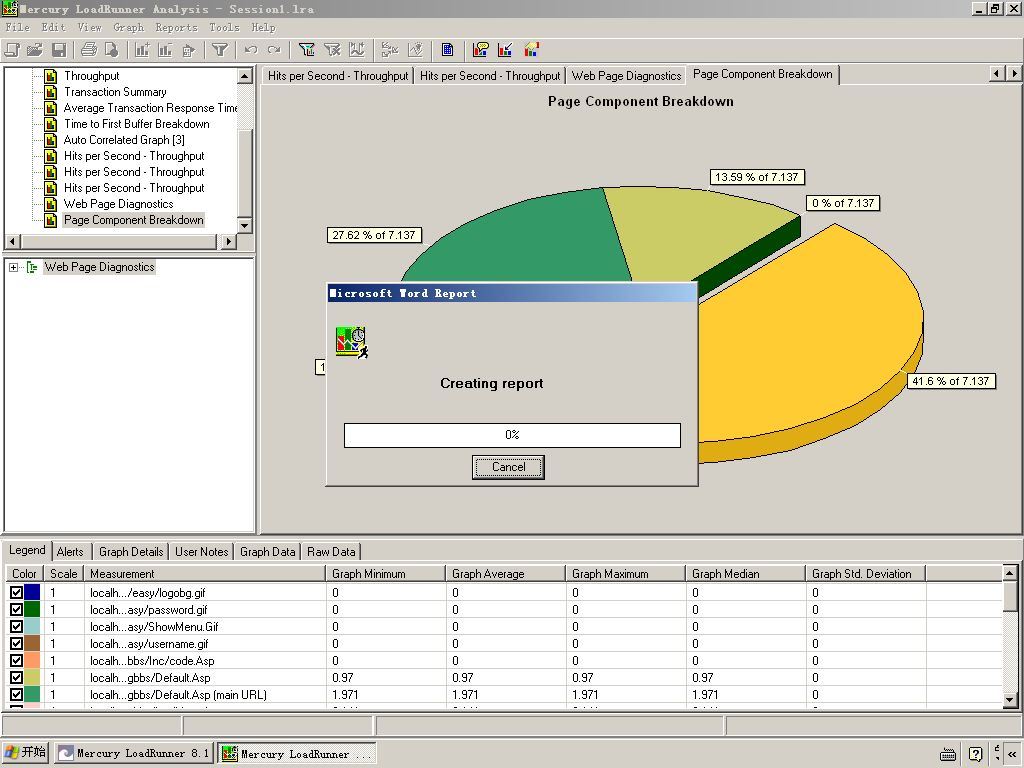
Task: Click the down arrow of graph tree scrollbar
Action: click(x=245, y=225)
